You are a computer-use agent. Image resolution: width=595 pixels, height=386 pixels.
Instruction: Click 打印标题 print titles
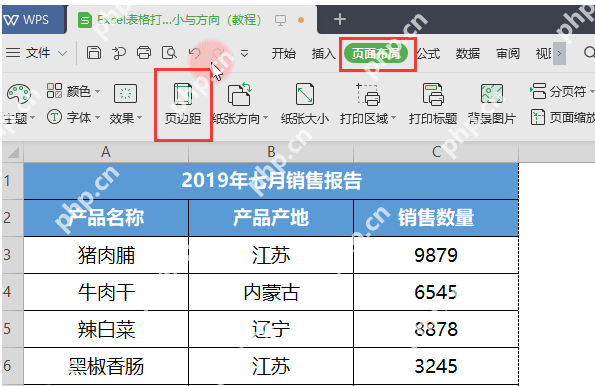coord(433,104)
